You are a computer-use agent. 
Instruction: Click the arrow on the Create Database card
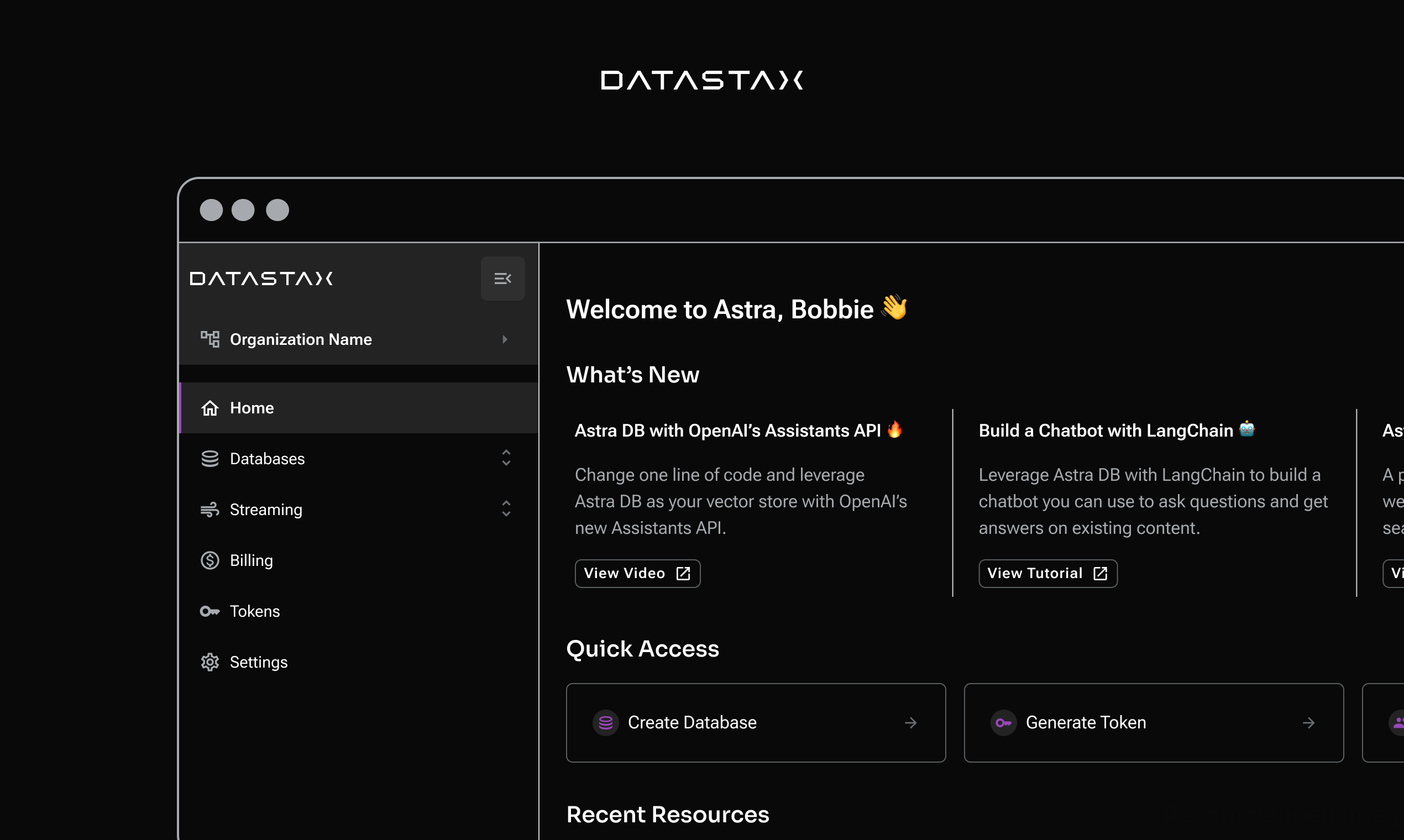911,723
